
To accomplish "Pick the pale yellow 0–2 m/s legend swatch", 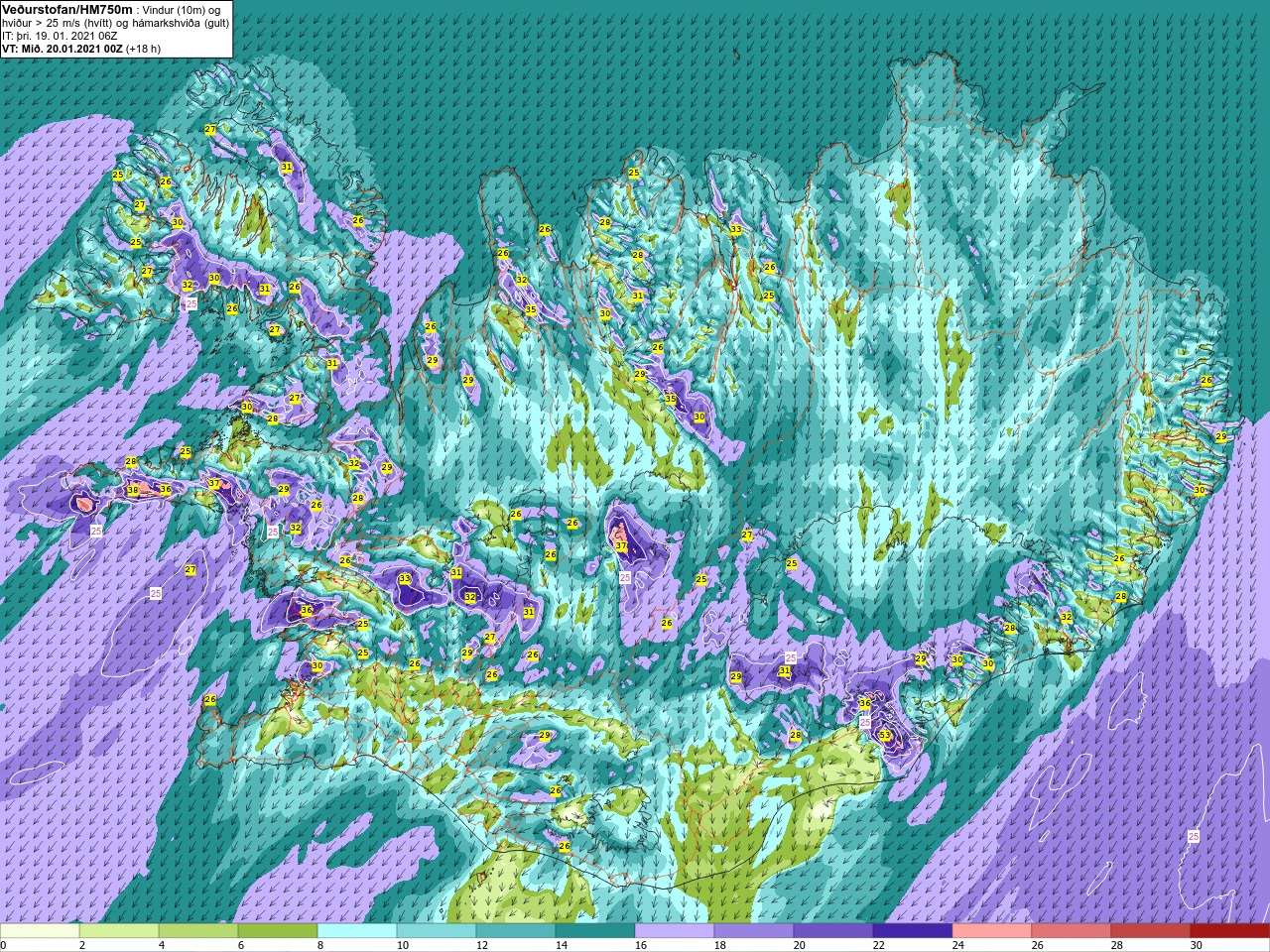I will click(40, 931).
